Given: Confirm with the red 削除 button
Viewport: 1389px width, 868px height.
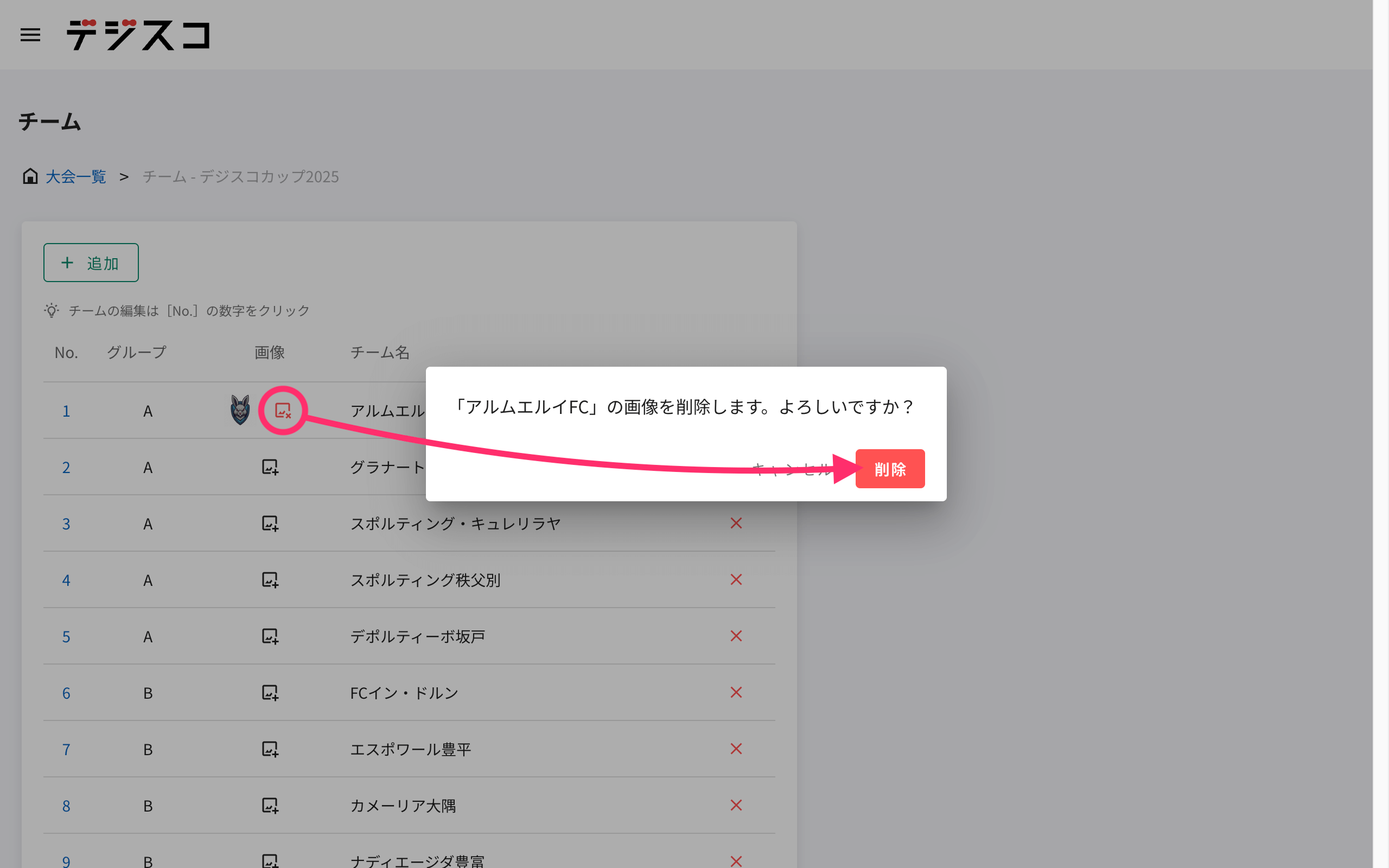Looking at the screenshot, I should pos(890,469).
